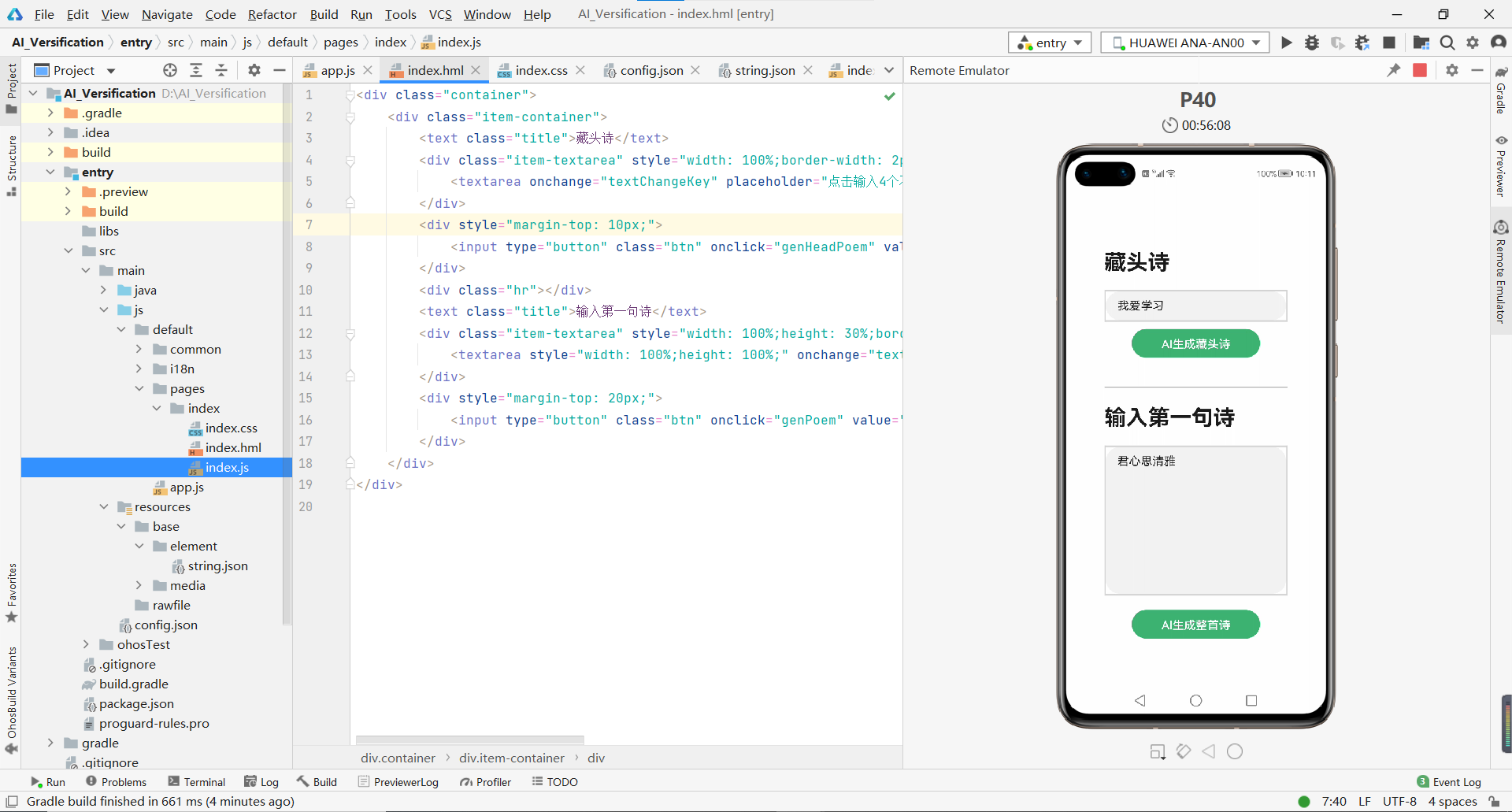The image size is (1512, 812).
Task: Toggle the Remote Emulator side tab
Action: click(1501, 272)
